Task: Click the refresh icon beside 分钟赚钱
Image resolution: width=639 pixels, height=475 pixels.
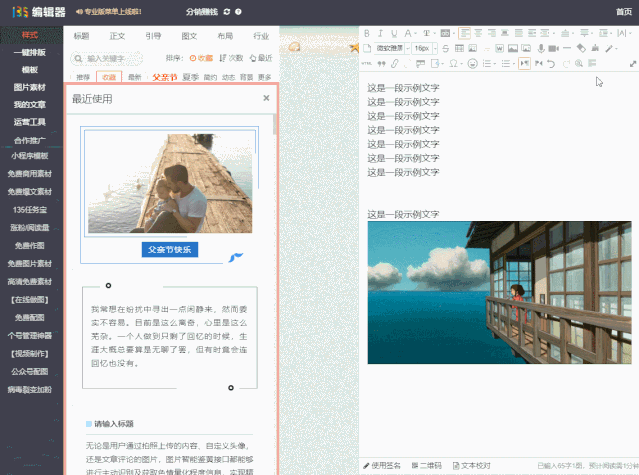Action: [226, 12]
